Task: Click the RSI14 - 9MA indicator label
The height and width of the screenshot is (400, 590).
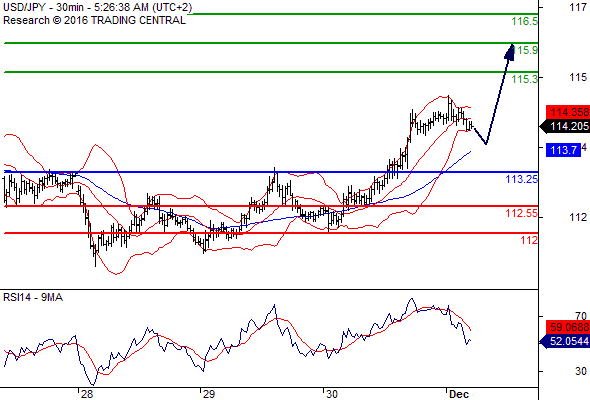Action: coord(33,297)
